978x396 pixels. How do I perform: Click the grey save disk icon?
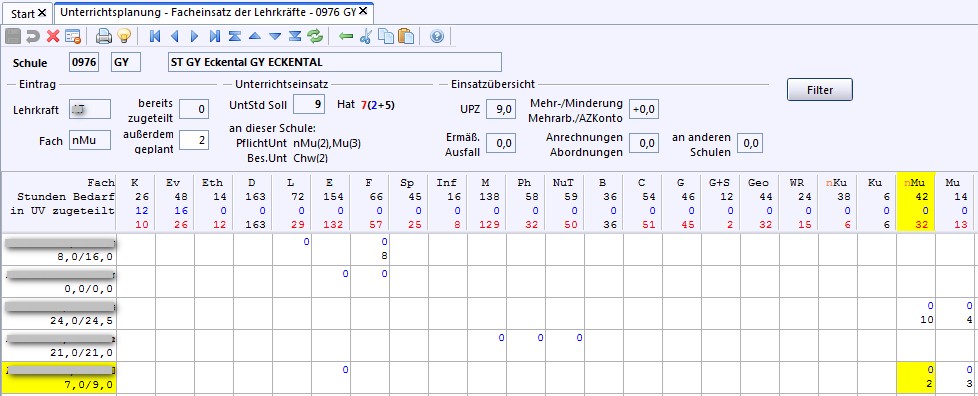12,36
